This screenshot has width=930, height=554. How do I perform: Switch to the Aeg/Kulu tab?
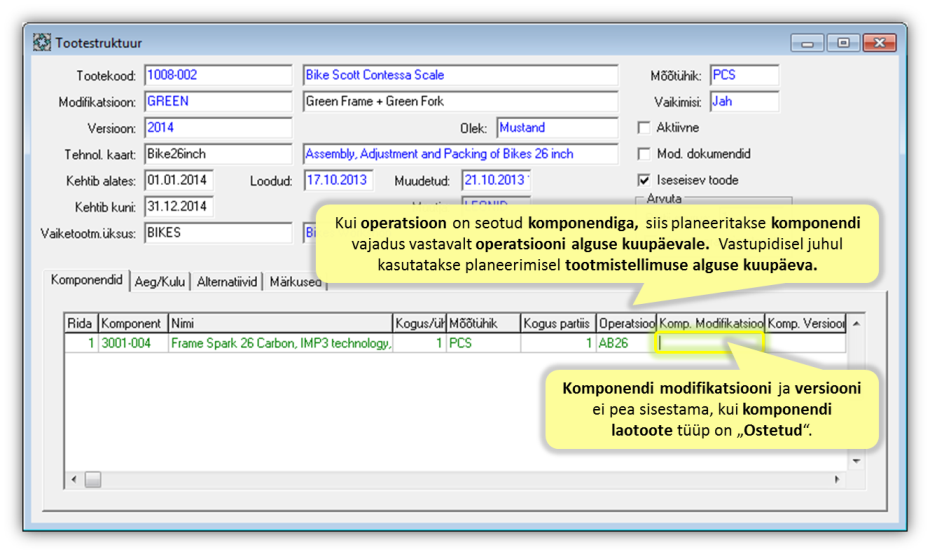coord(160,282)
